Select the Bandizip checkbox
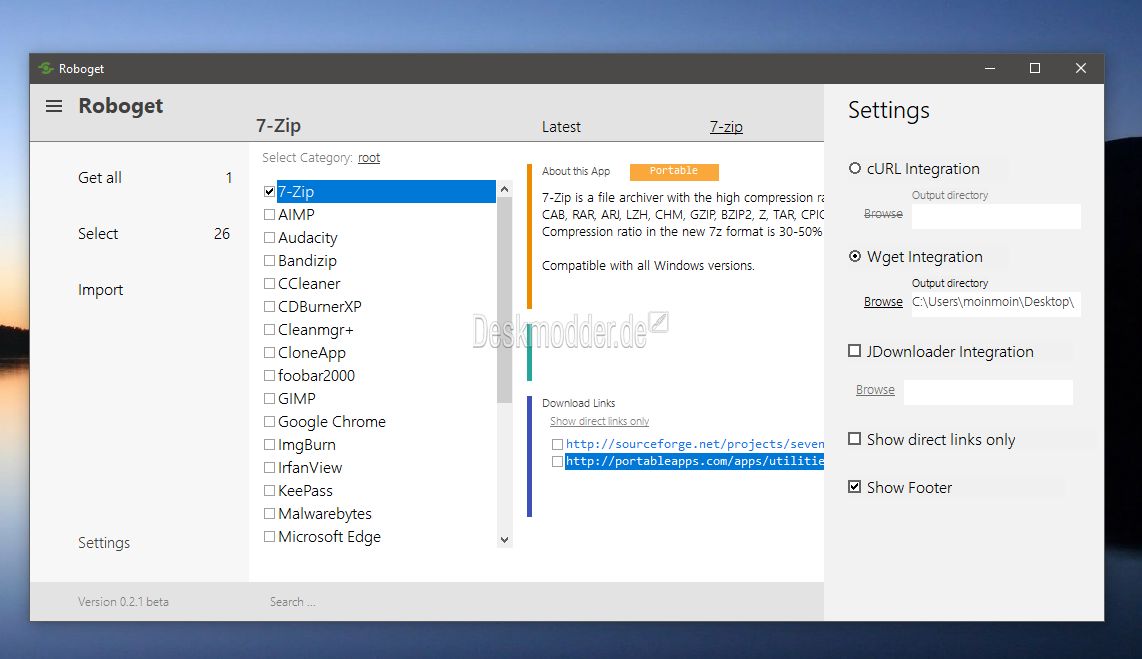 click(269, 261)
